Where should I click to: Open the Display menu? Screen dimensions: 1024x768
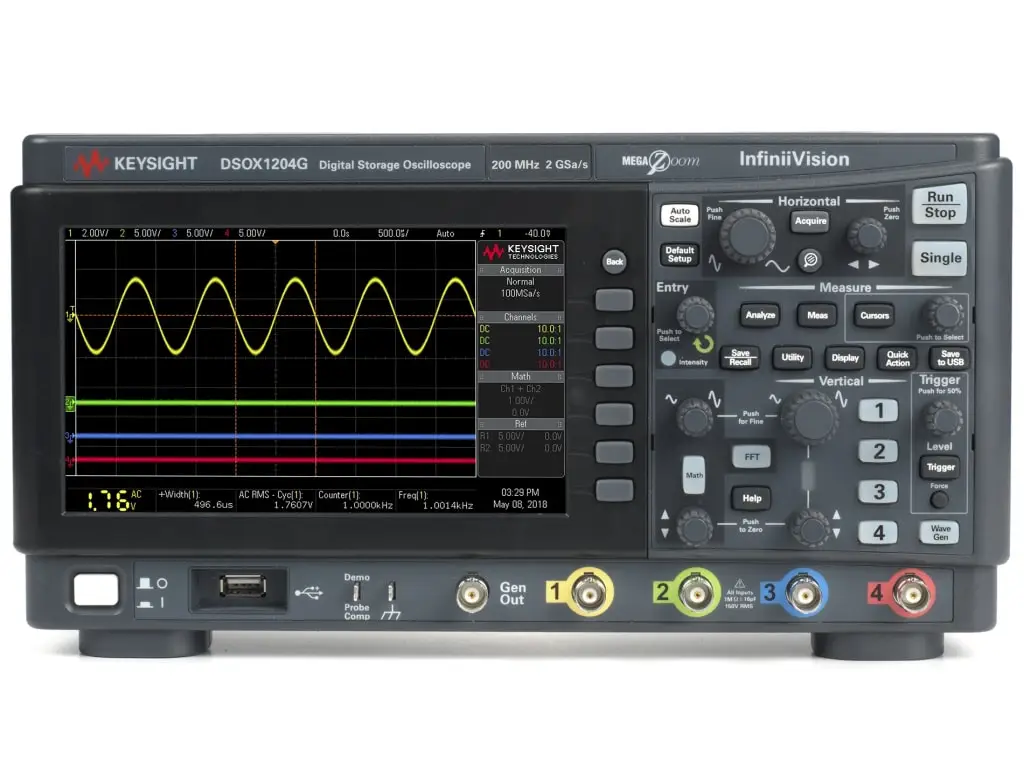point(844,358)
